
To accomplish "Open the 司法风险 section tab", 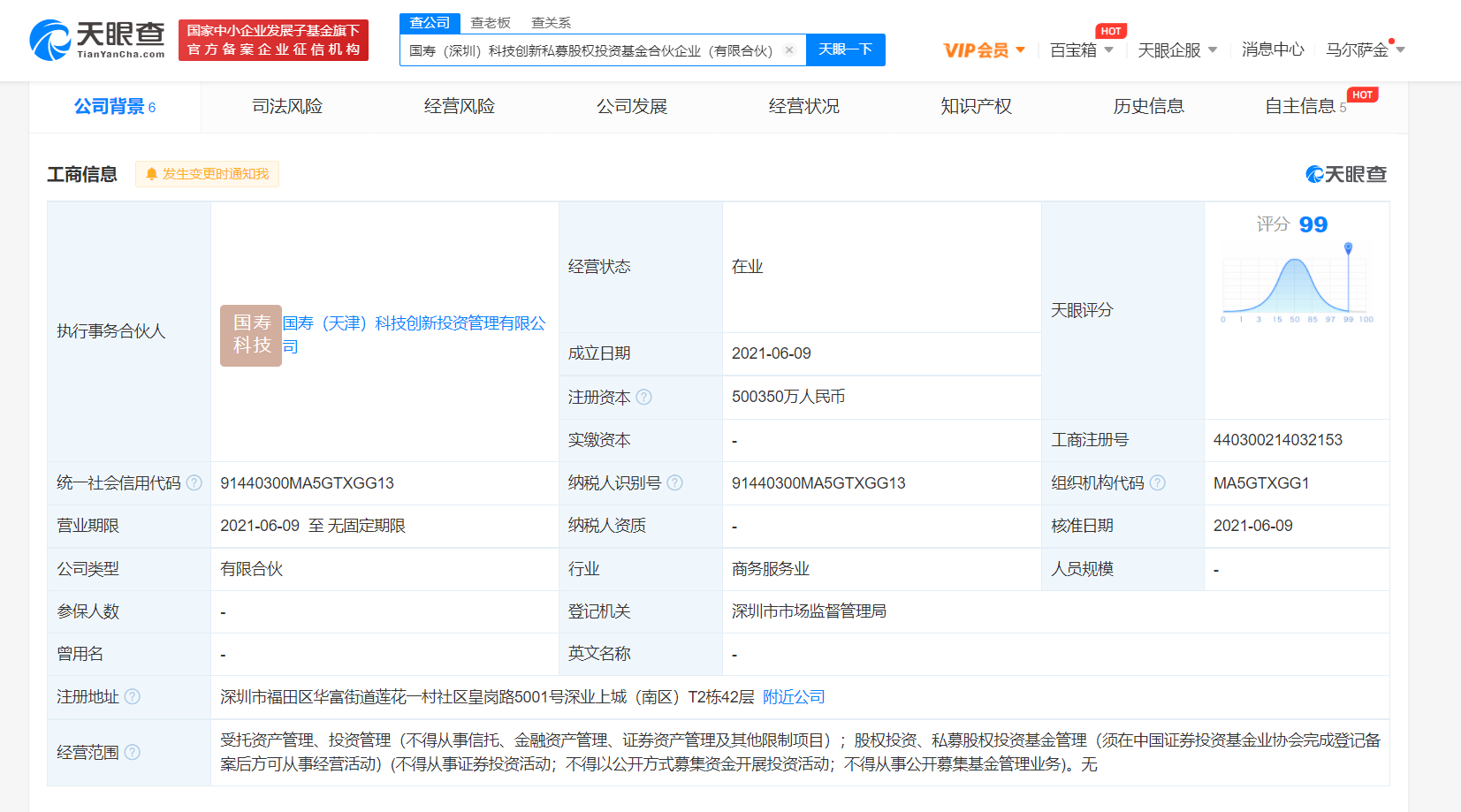I will (x=286, y=106).
